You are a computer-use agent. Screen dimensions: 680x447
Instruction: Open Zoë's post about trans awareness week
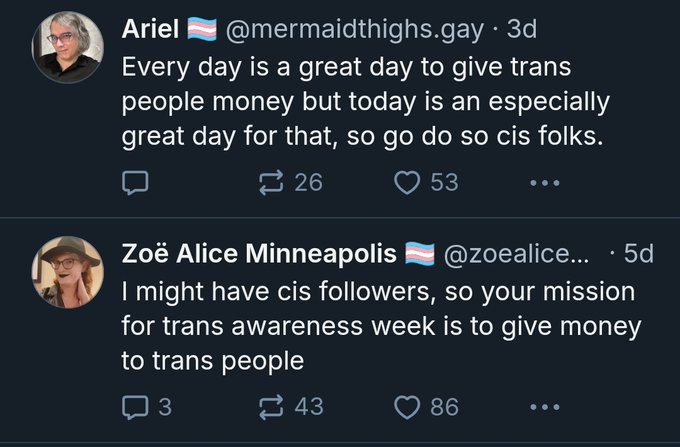380,325
